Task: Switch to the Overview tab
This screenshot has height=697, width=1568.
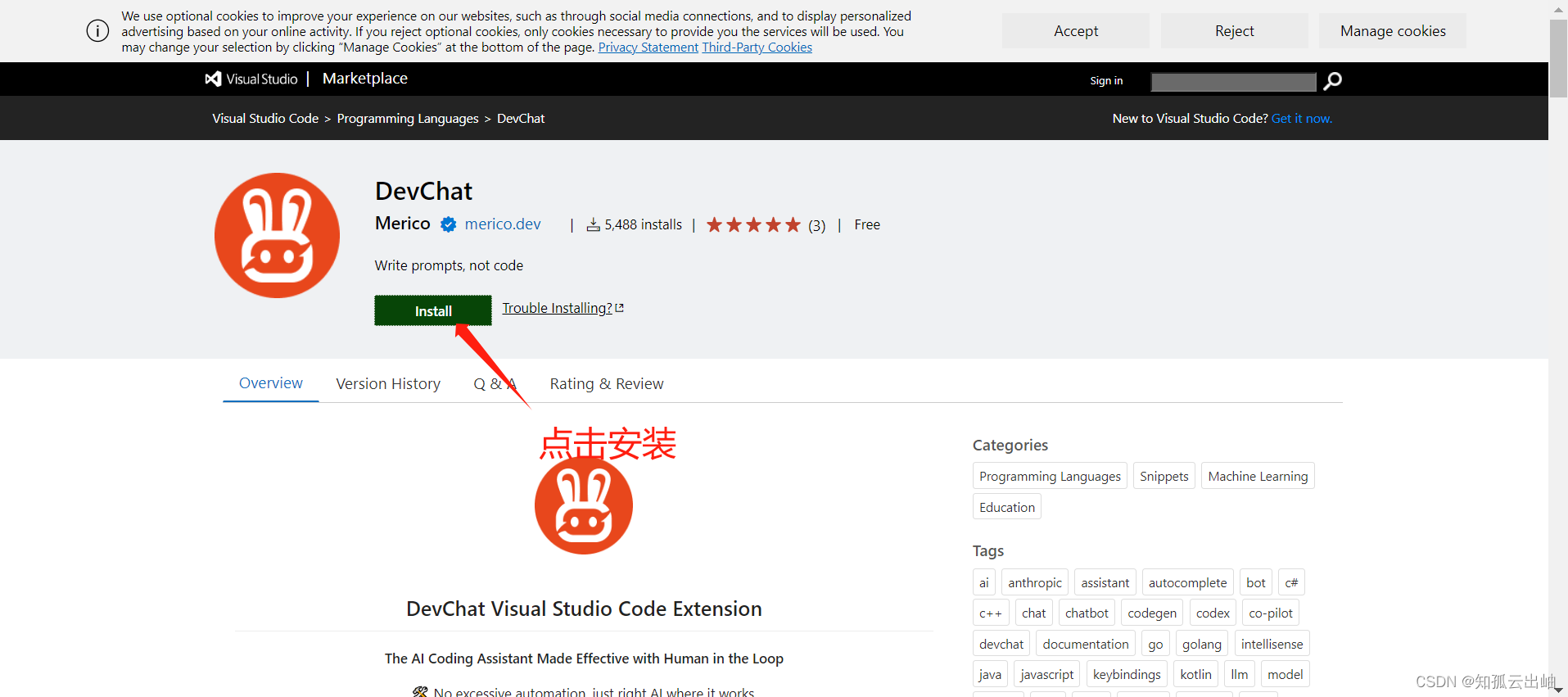Action: pos(271,383)
